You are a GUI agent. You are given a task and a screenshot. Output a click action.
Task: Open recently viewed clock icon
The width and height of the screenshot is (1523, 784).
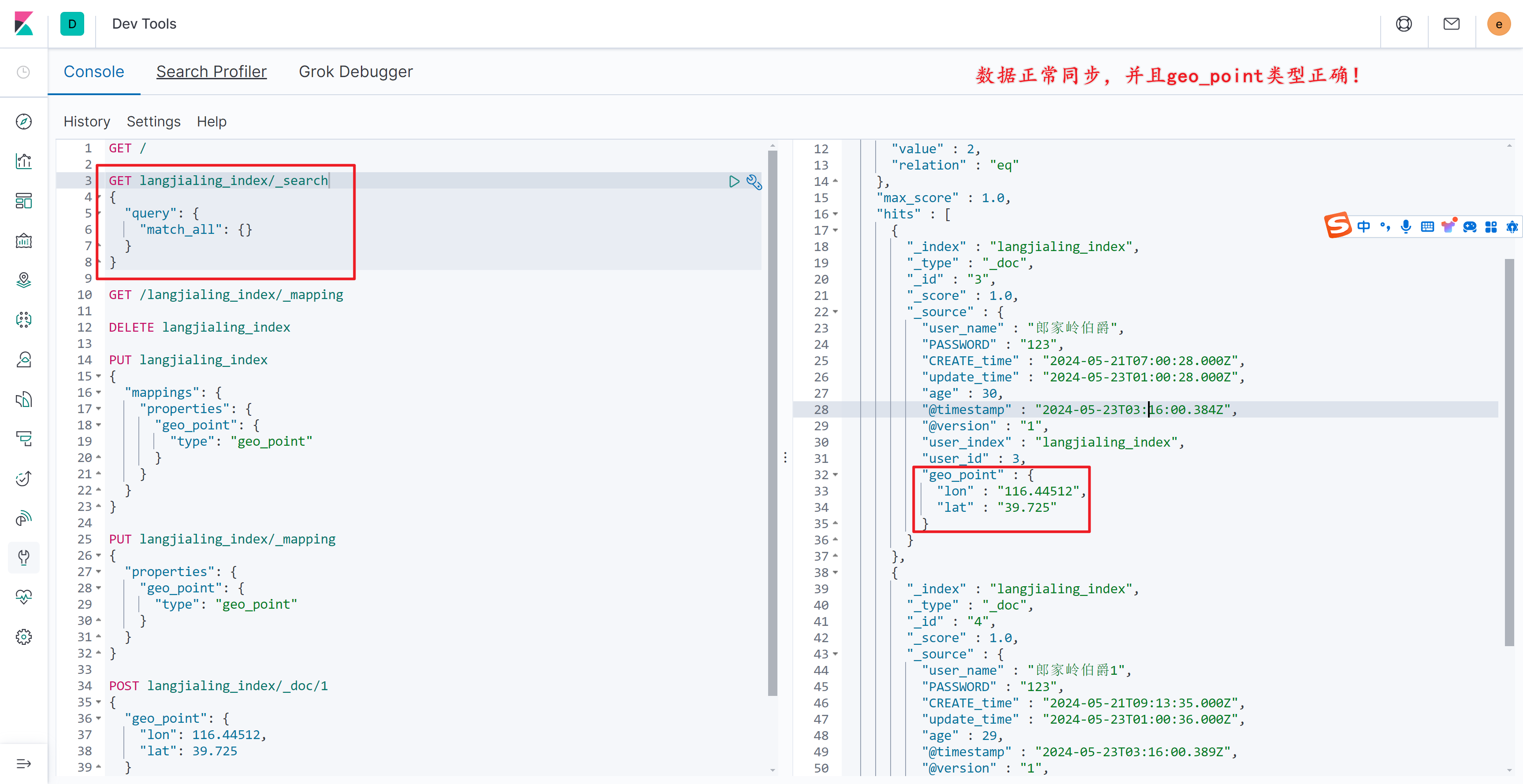24,72
